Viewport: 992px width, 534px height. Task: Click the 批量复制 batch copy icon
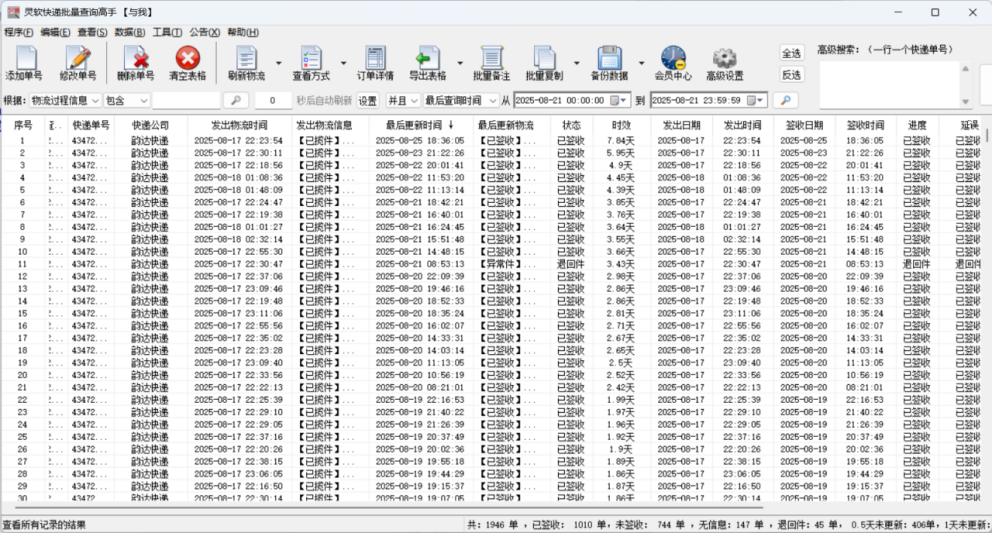[544, 63]
